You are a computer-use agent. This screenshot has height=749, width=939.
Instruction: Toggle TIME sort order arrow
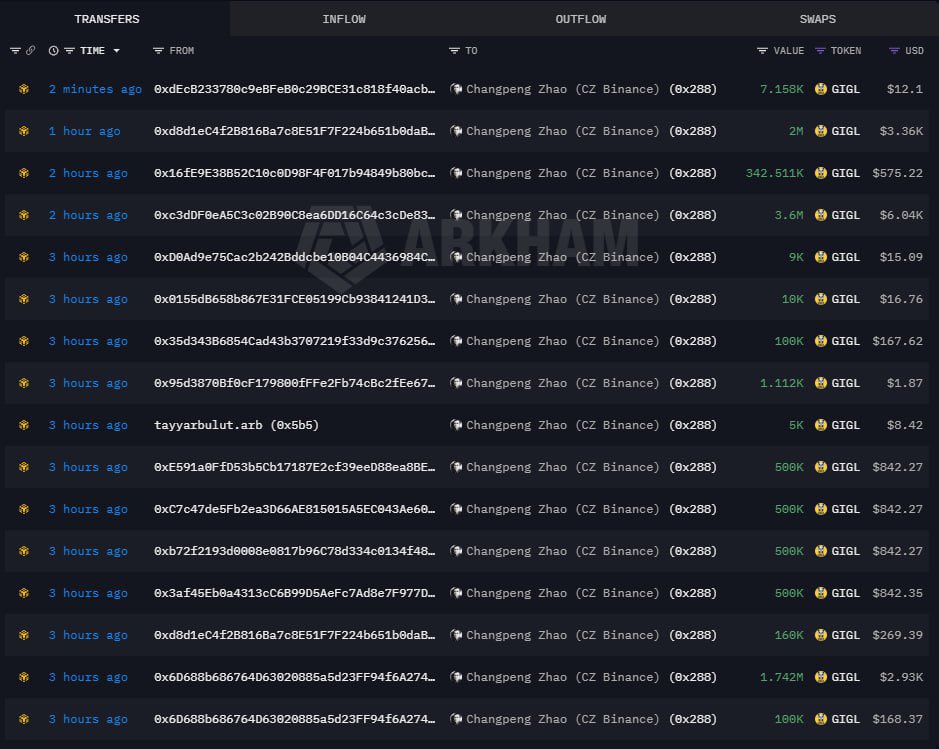point(116,51)
